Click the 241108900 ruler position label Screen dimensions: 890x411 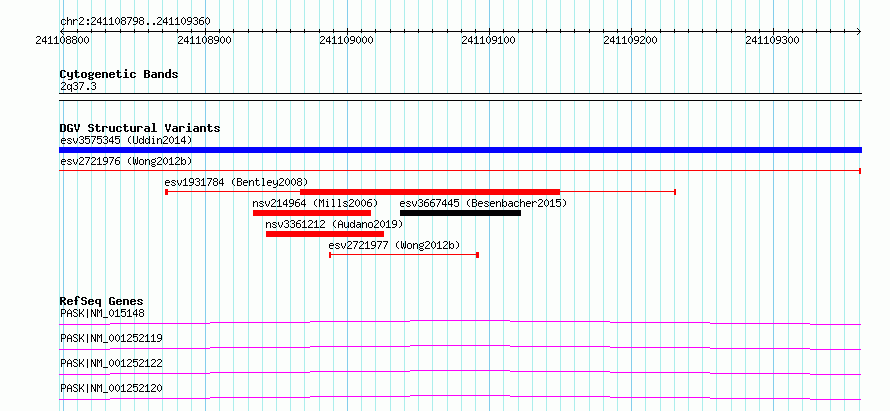pyautogui.click(x=204, y=40)
